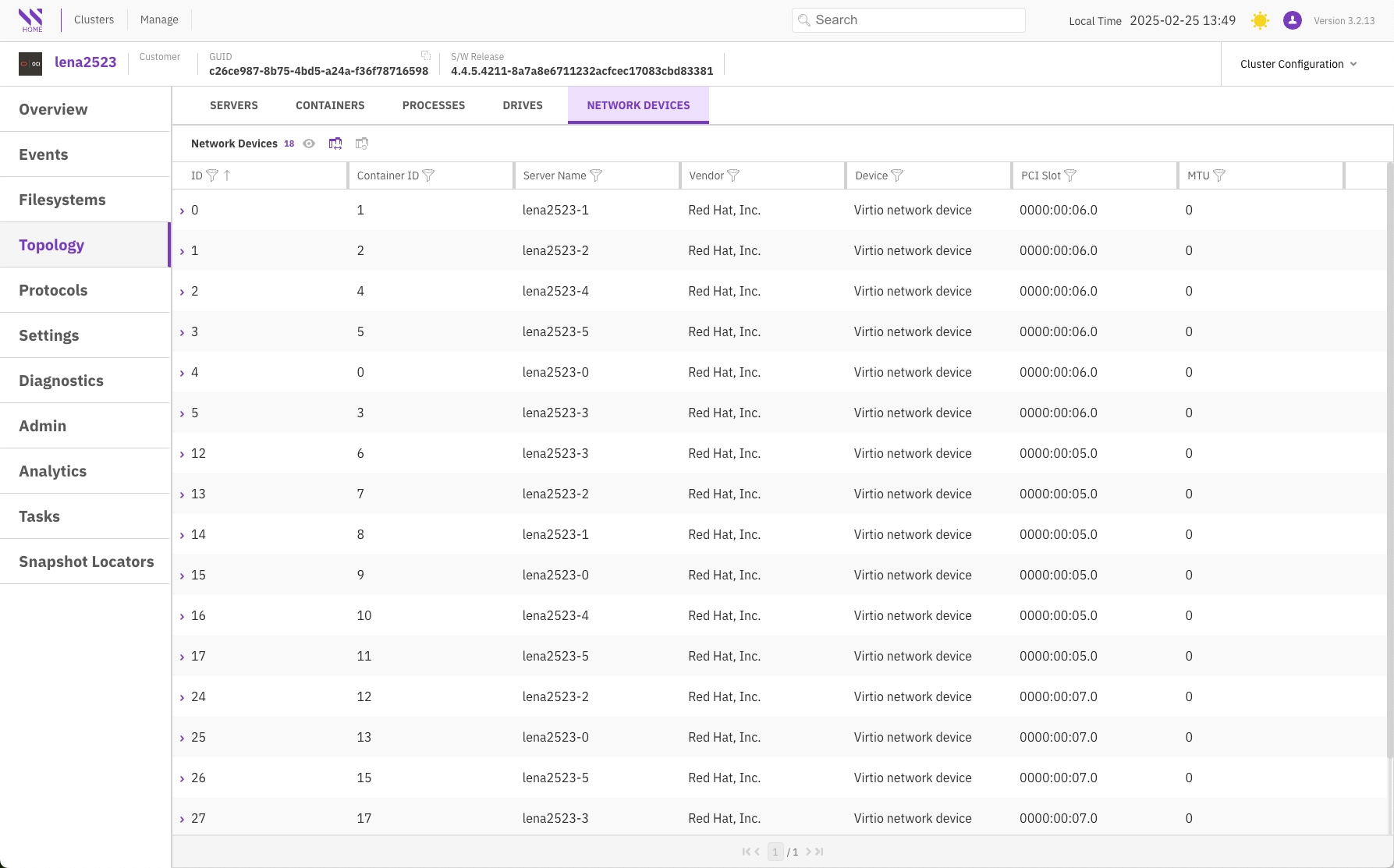The image size is (1394, 868).
Task: Click the MTU column filter icon
Action: [x=1219, y=175]
